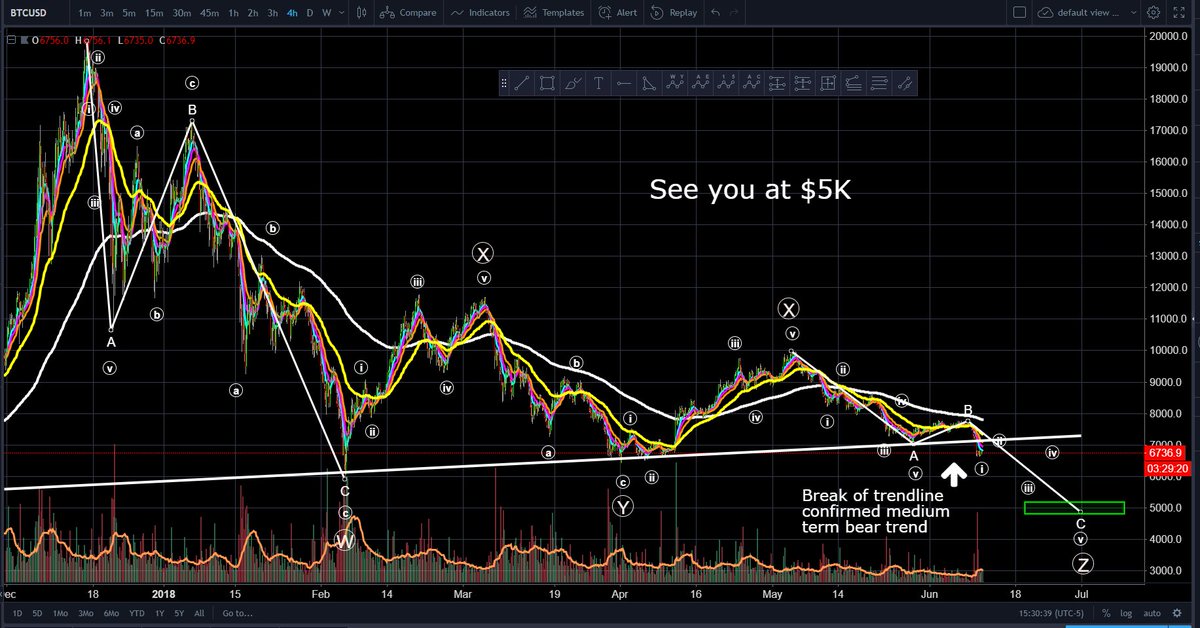Select the last drawing tool in the floating toolbar

(904, 84)
